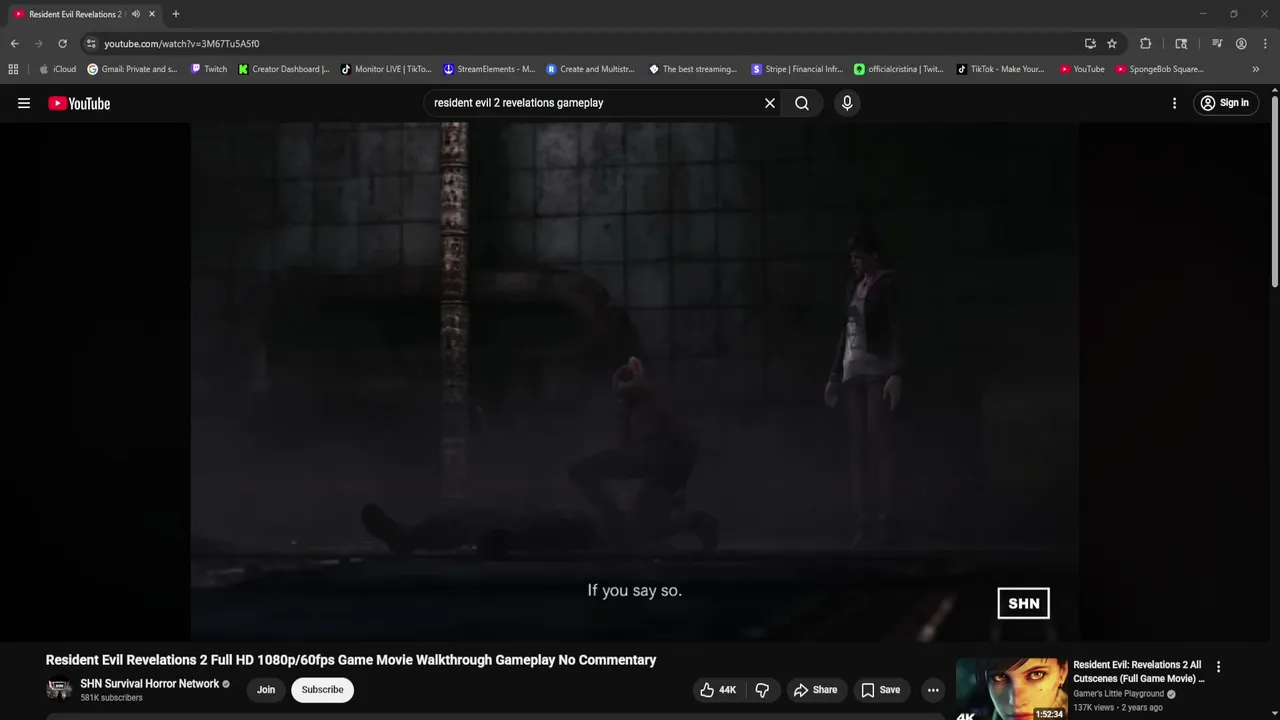Save video to a playlist
Screen dimensions: 1280x720
pos(880,690)
